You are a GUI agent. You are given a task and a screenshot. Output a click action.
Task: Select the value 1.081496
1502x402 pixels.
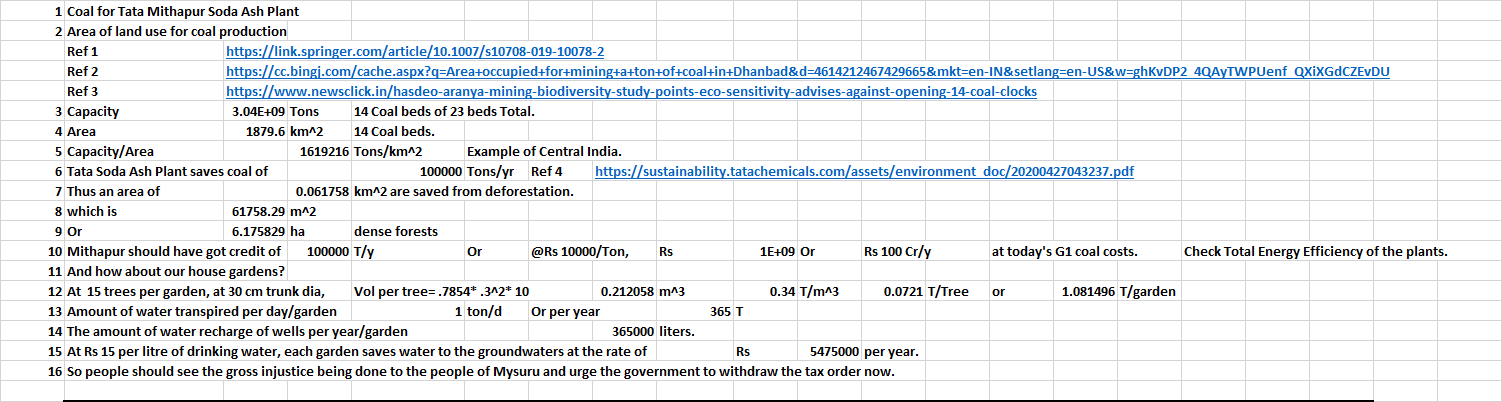point(1088,291)
